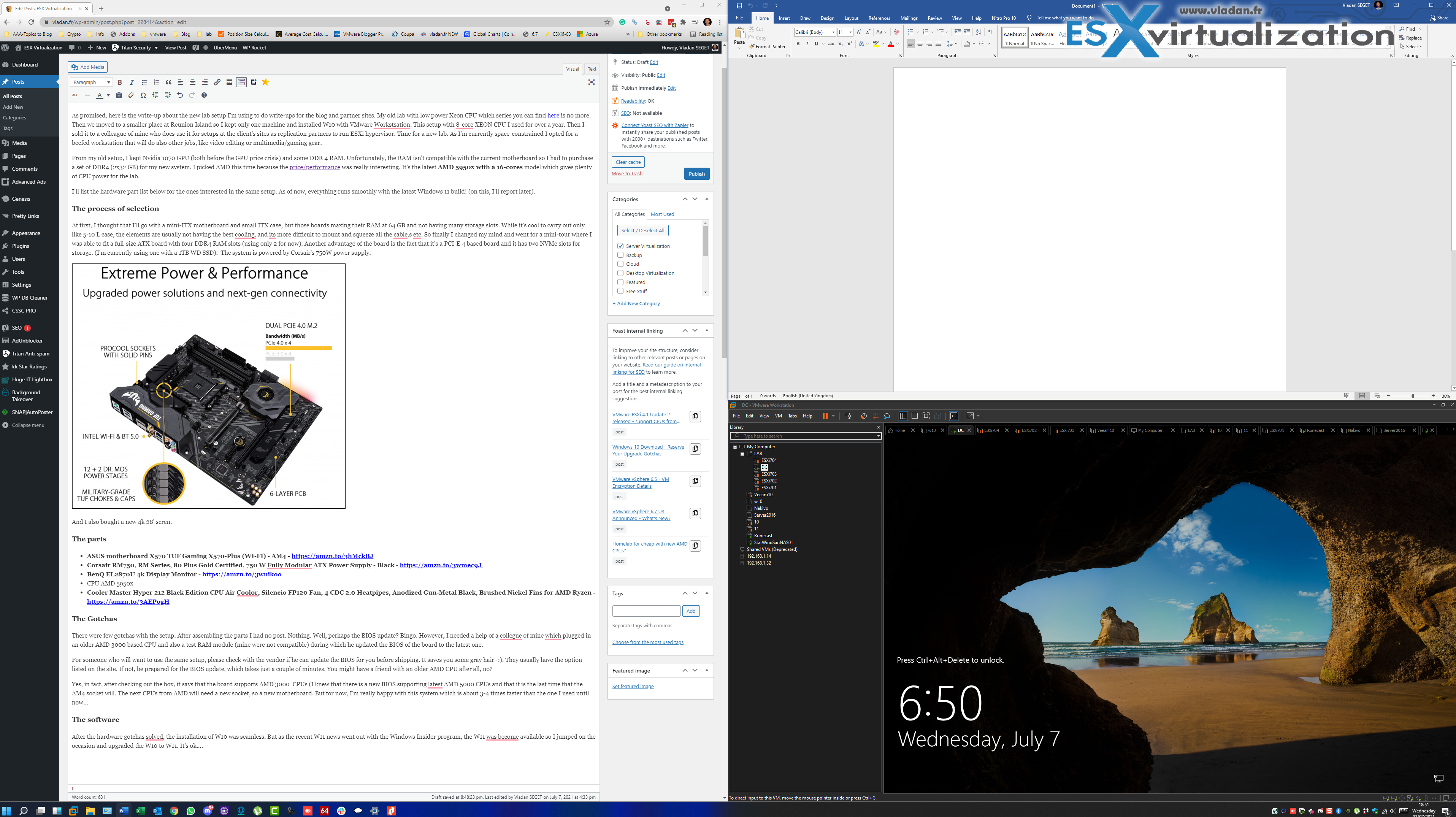Image resolution: width=1456 pixels, height=817 pixels.
Task: Click the Word zoom slider handle
Action: 1413,396
